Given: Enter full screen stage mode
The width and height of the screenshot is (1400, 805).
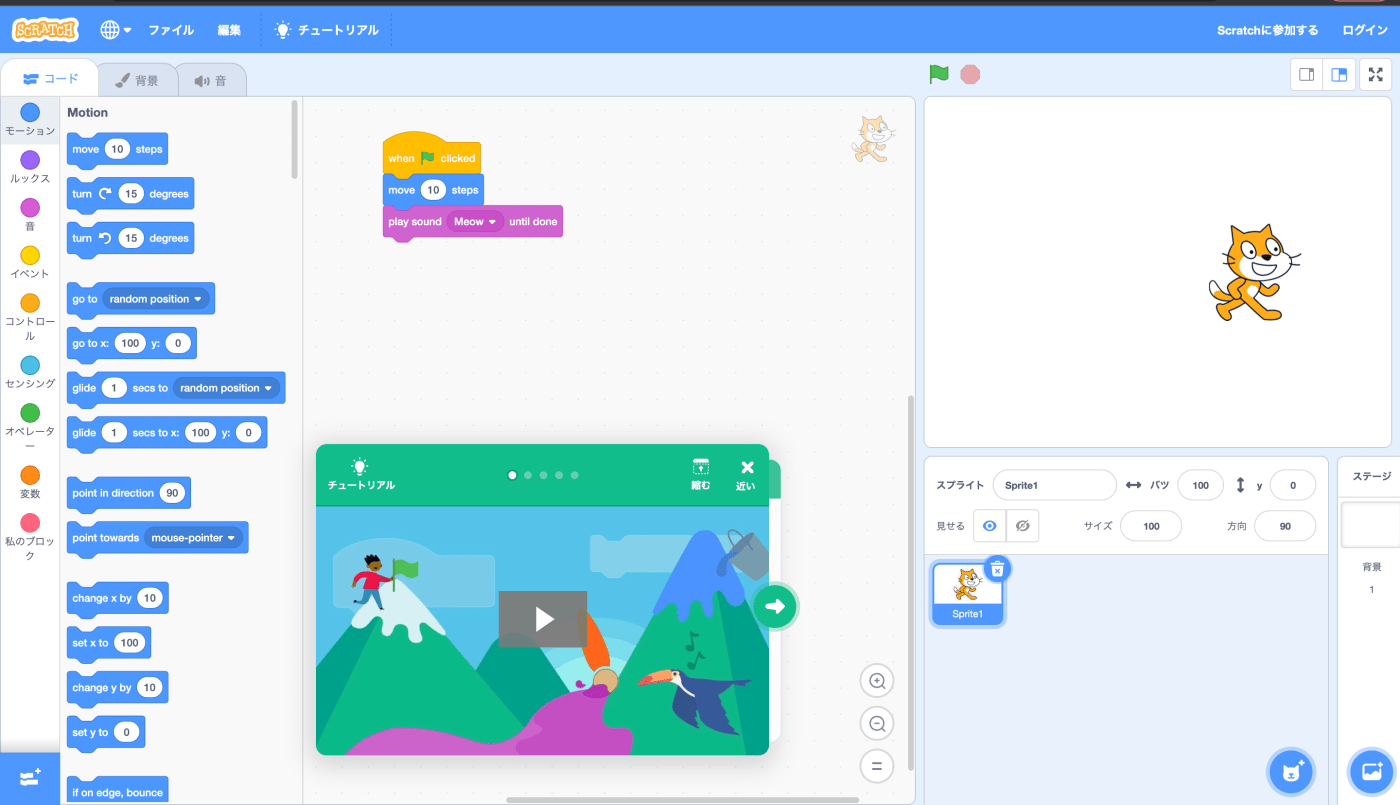Looking at the screenshot, I should click(x=1375, y=74).
